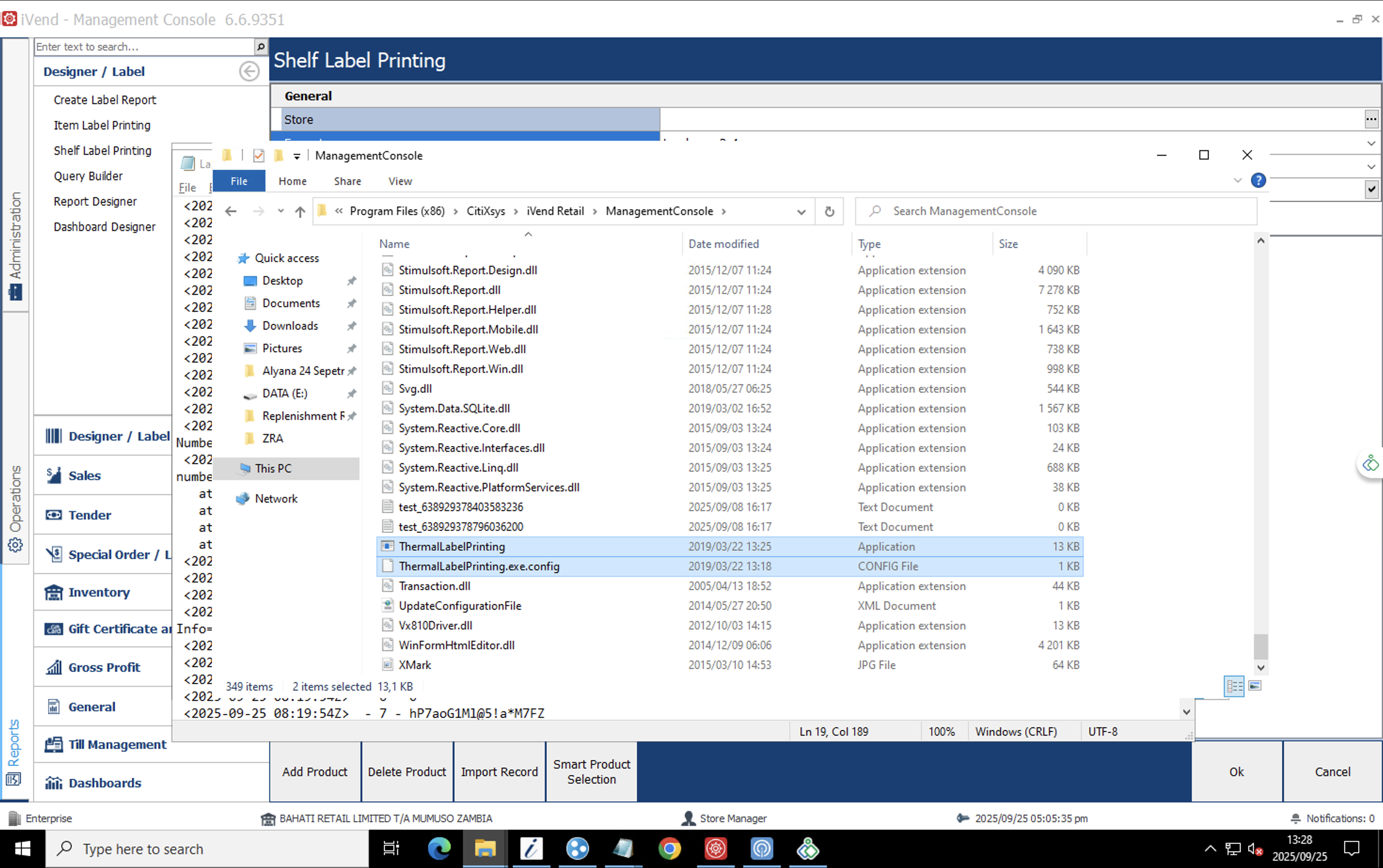This screenshot has width=1383, height=868.
Task: Expand the address bar history dropdown
Action: click(x=801, y=211)
